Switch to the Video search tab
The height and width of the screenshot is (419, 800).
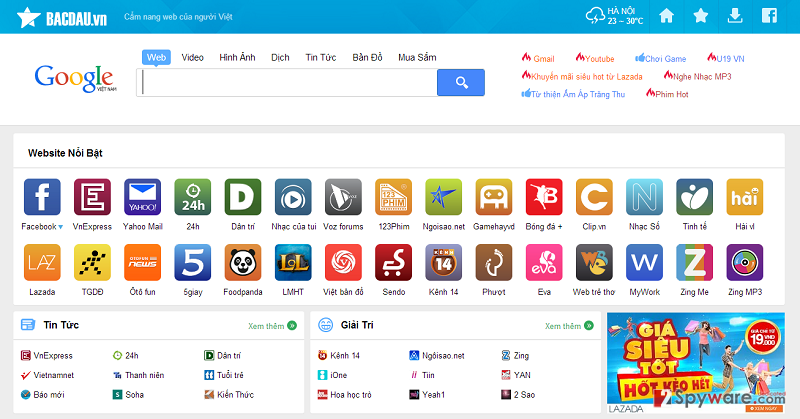tap(192, 57)
